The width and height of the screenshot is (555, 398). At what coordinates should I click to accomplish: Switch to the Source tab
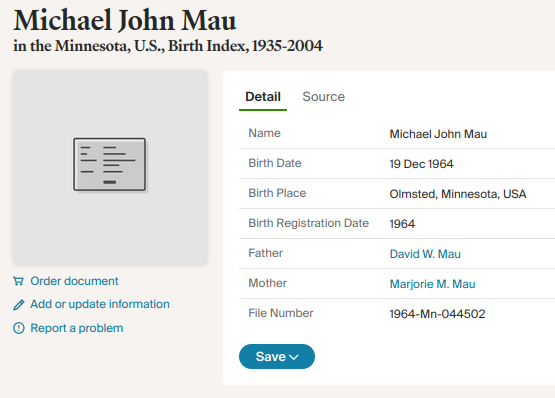(324, 97)
